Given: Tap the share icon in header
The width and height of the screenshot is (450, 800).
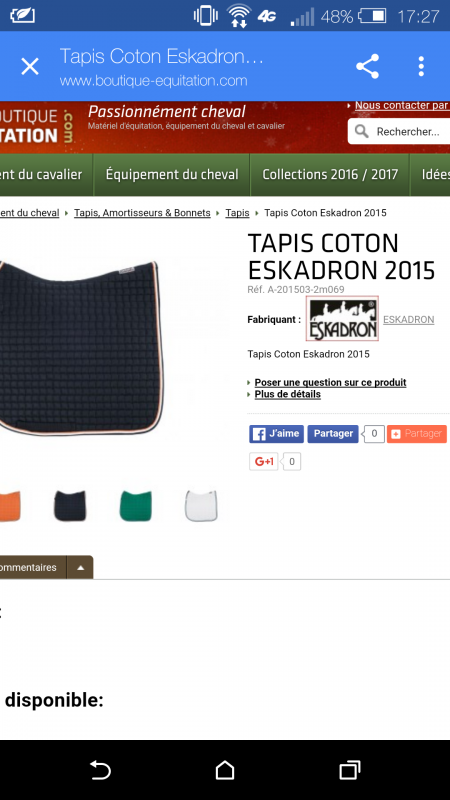Looking at the screenshot, I should pyautogui.click(x=367, y=66).
